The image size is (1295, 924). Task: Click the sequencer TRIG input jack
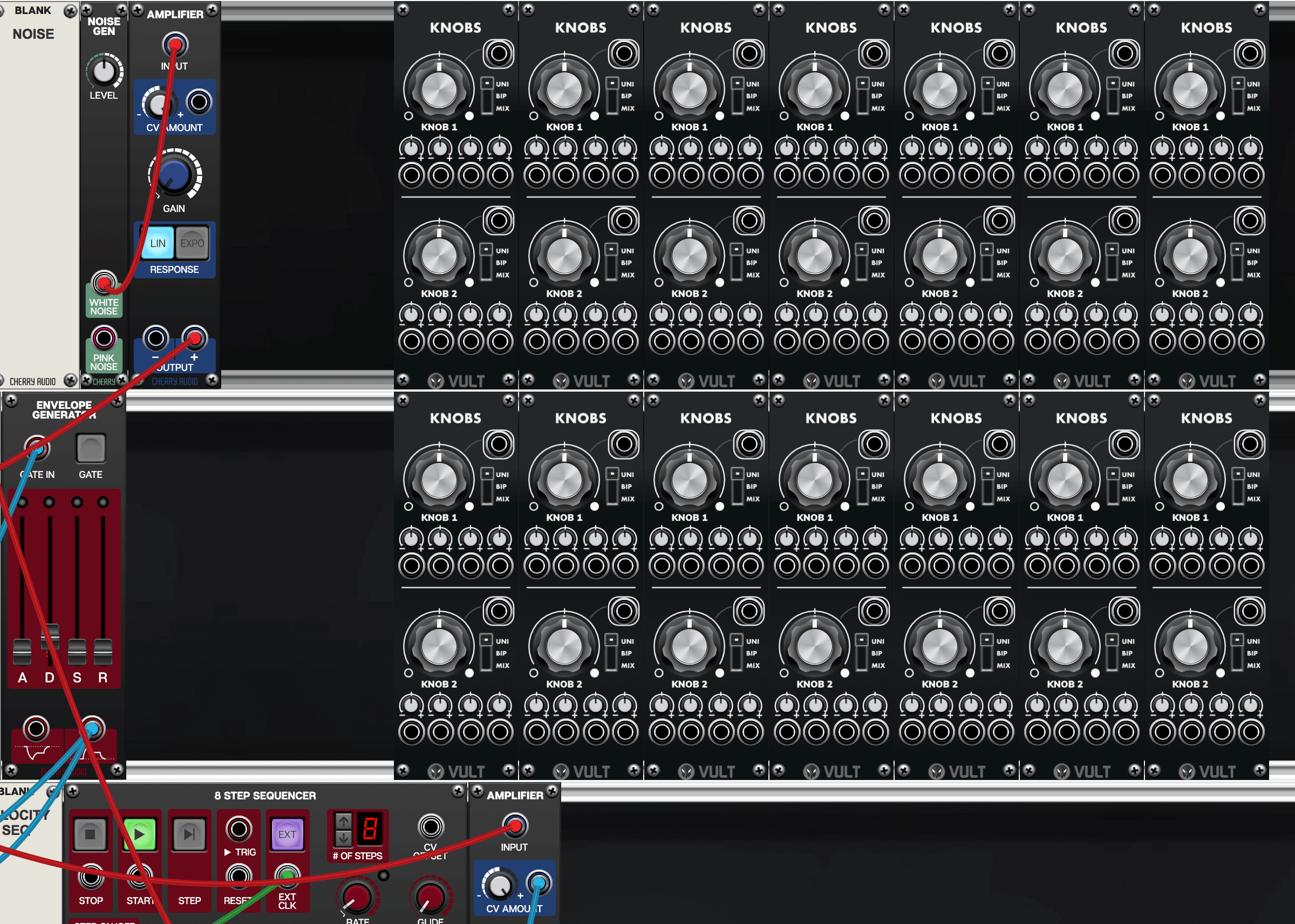[x=239, y=829]
